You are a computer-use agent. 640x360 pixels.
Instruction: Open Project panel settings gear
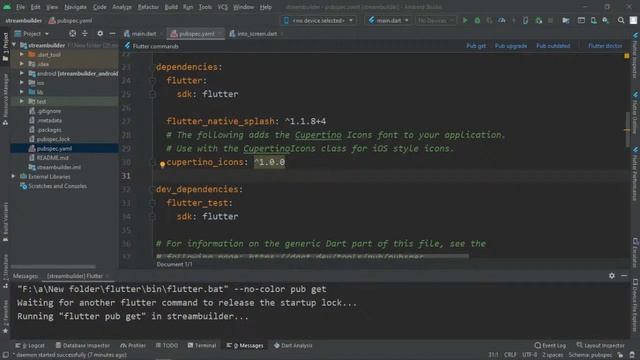click(100, 33)
